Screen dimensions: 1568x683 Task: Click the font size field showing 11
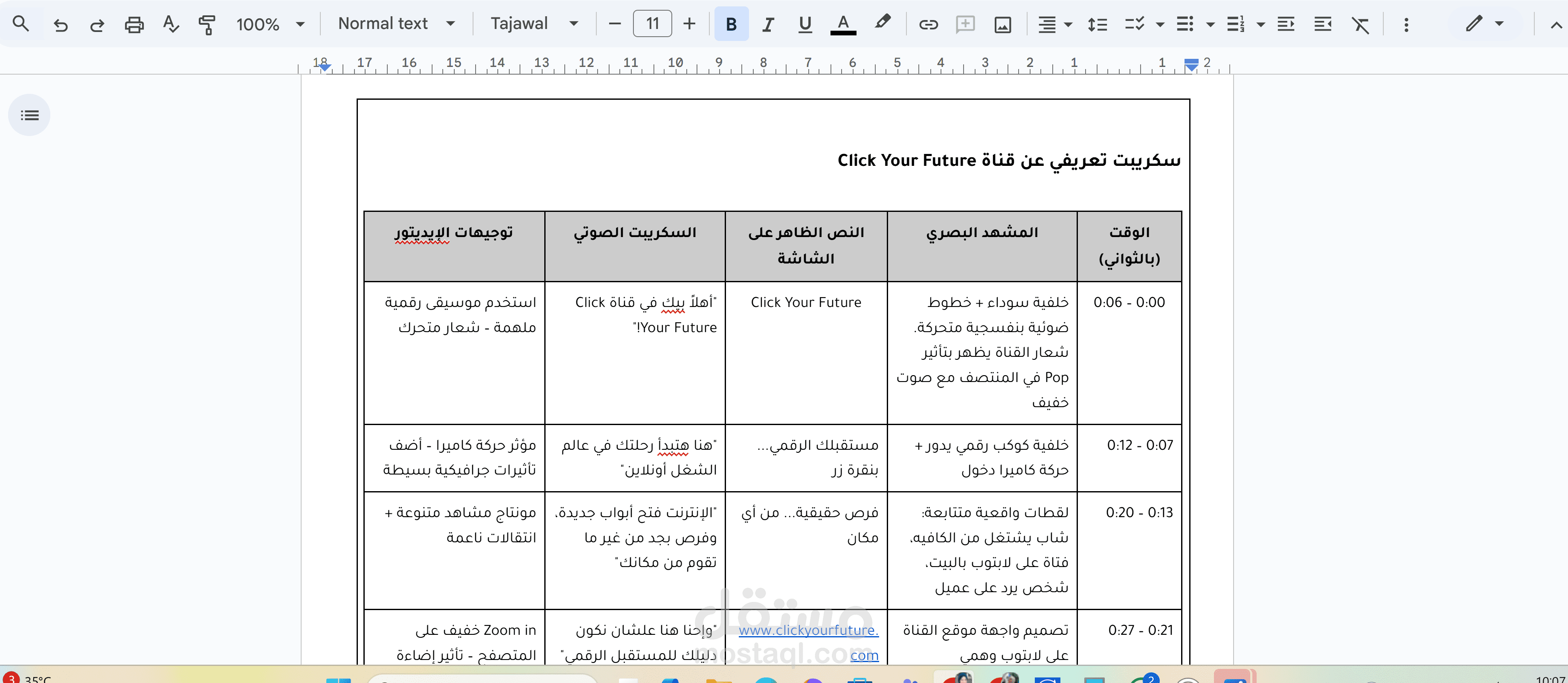(x=652, y=24)
